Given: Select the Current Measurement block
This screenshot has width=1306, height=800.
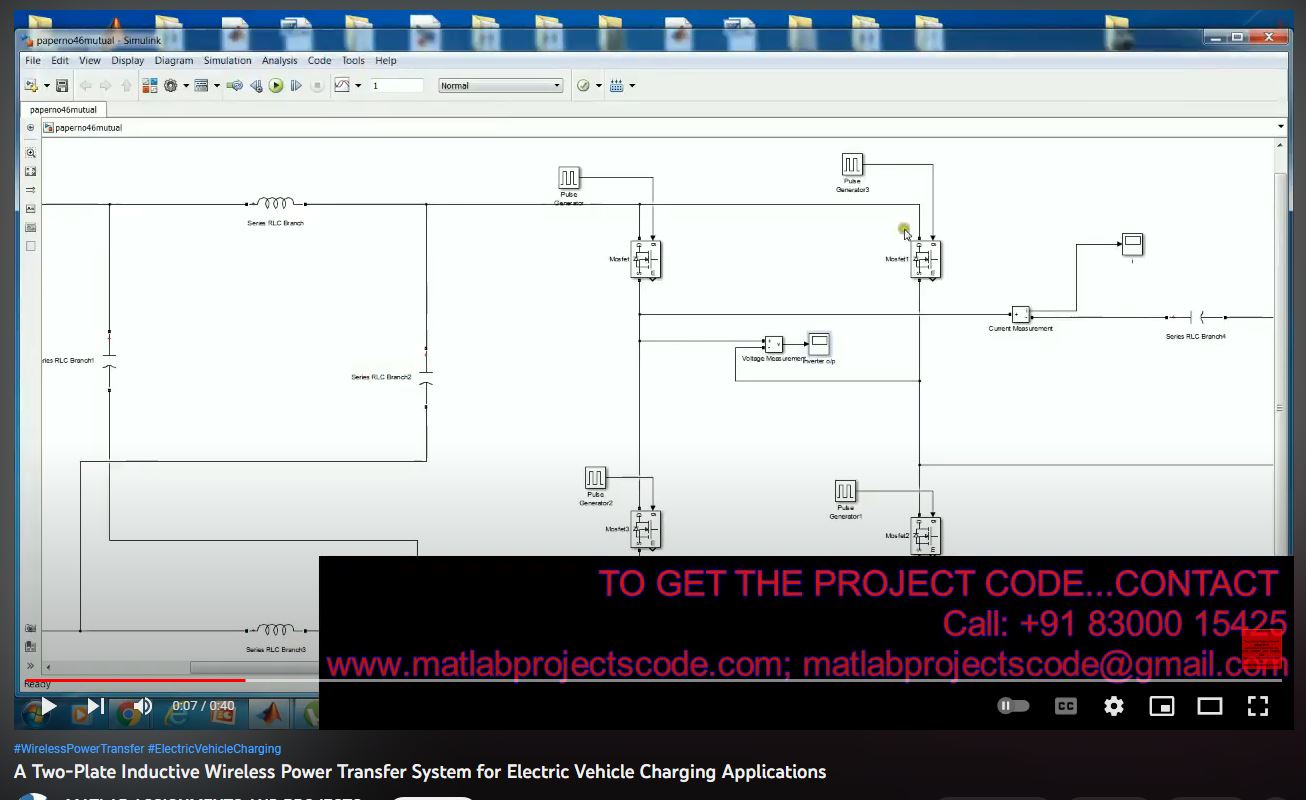Looking at the screenshot, I should 1020,314.
